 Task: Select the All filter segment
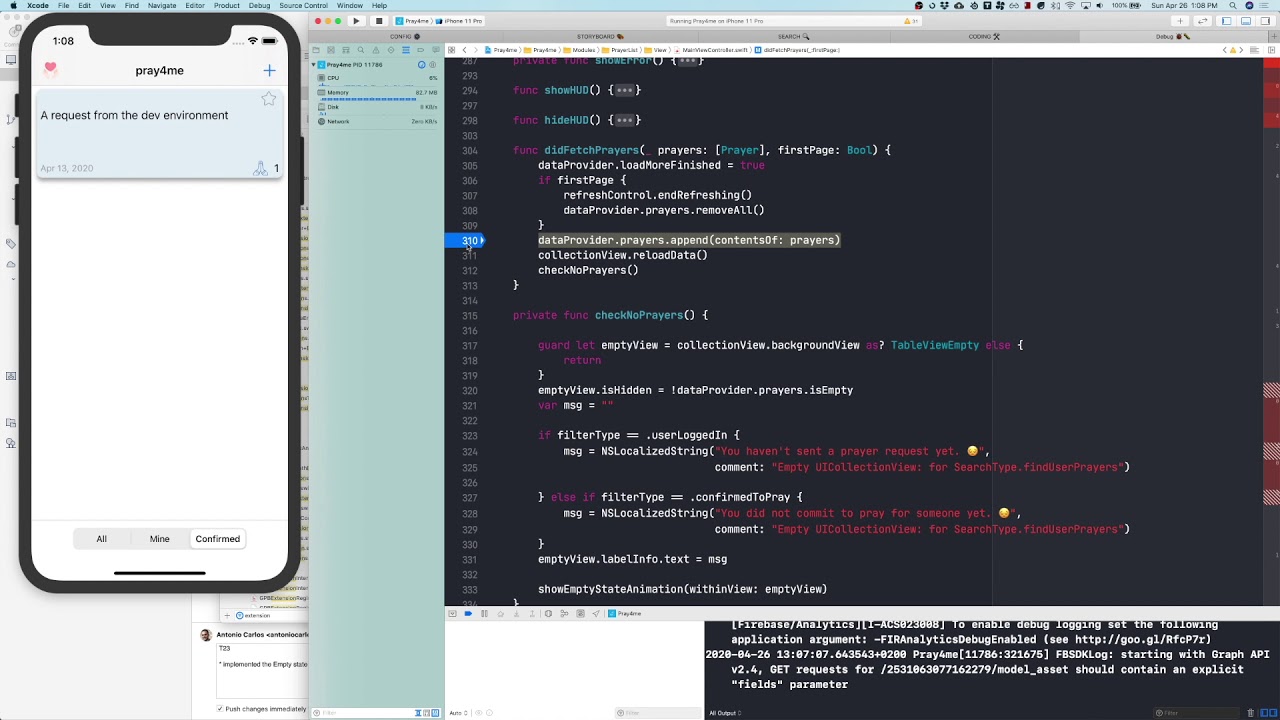click(x=101, y=539)
